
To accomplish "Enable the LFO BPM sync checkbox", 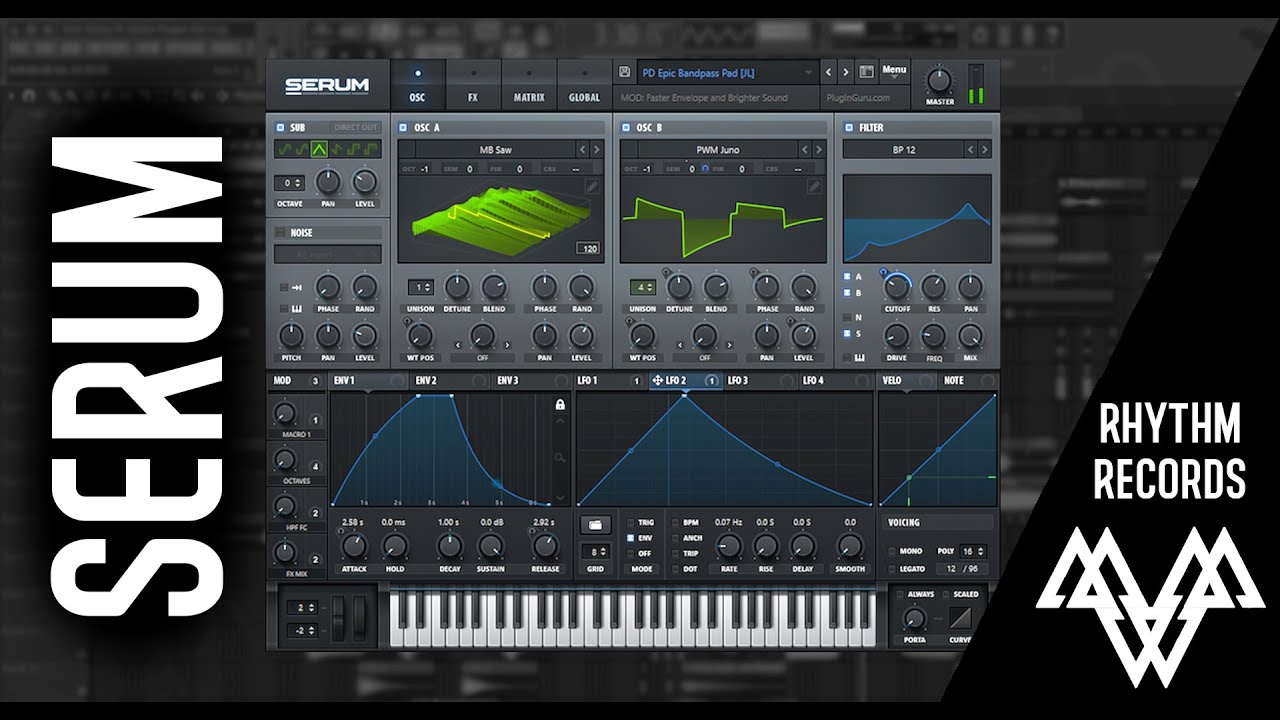I will pos(676,523).
